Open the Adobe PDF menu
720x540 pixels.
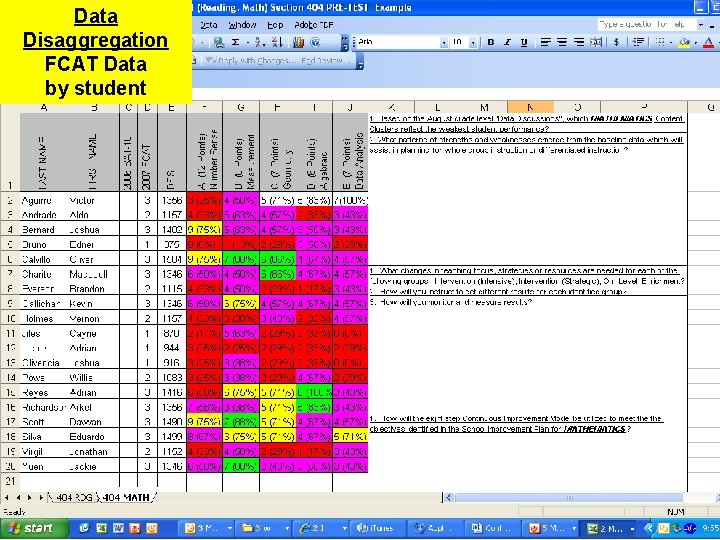[314, 25]
